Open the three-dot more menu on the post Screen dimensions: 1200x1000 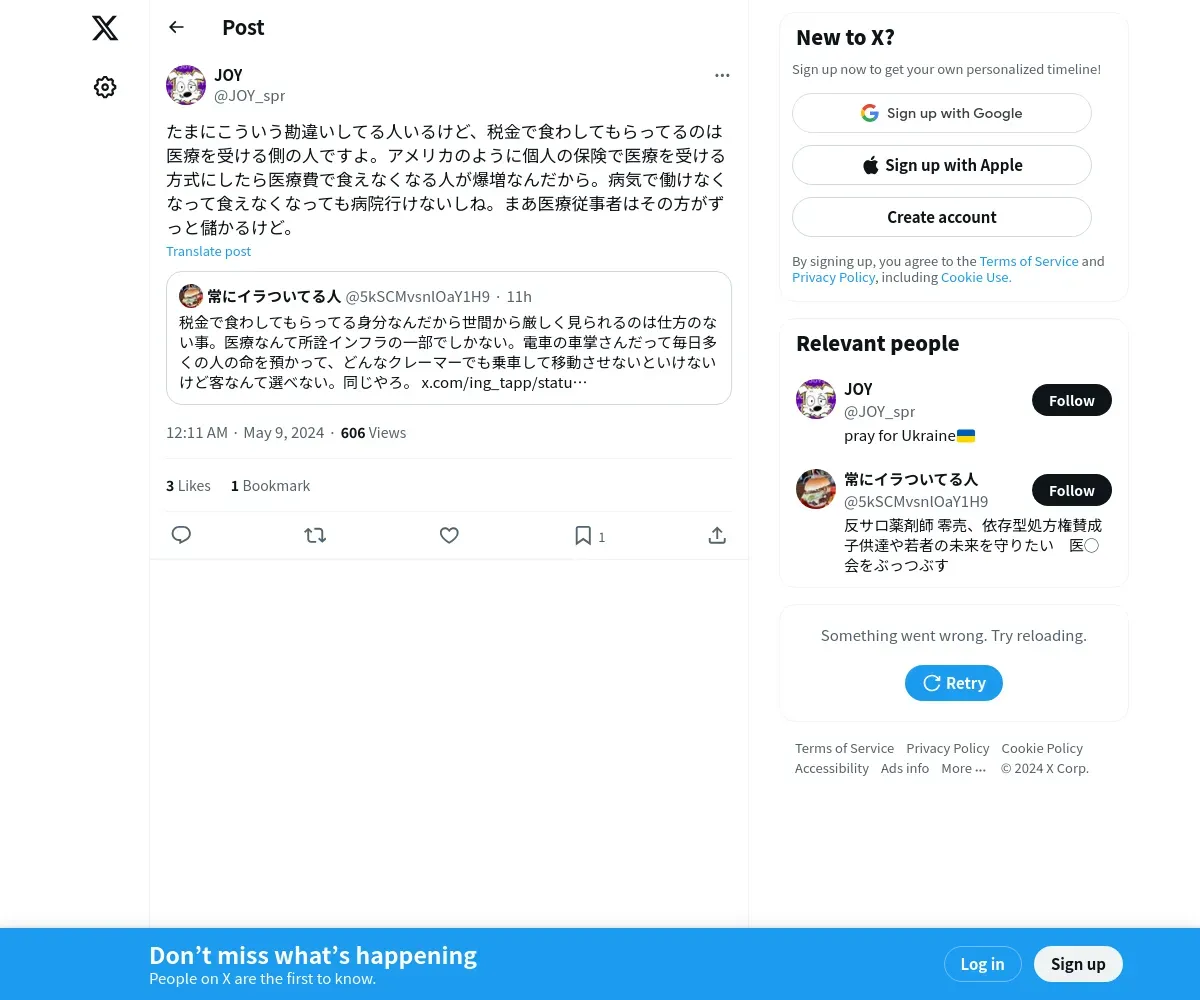tap(722, 75)
